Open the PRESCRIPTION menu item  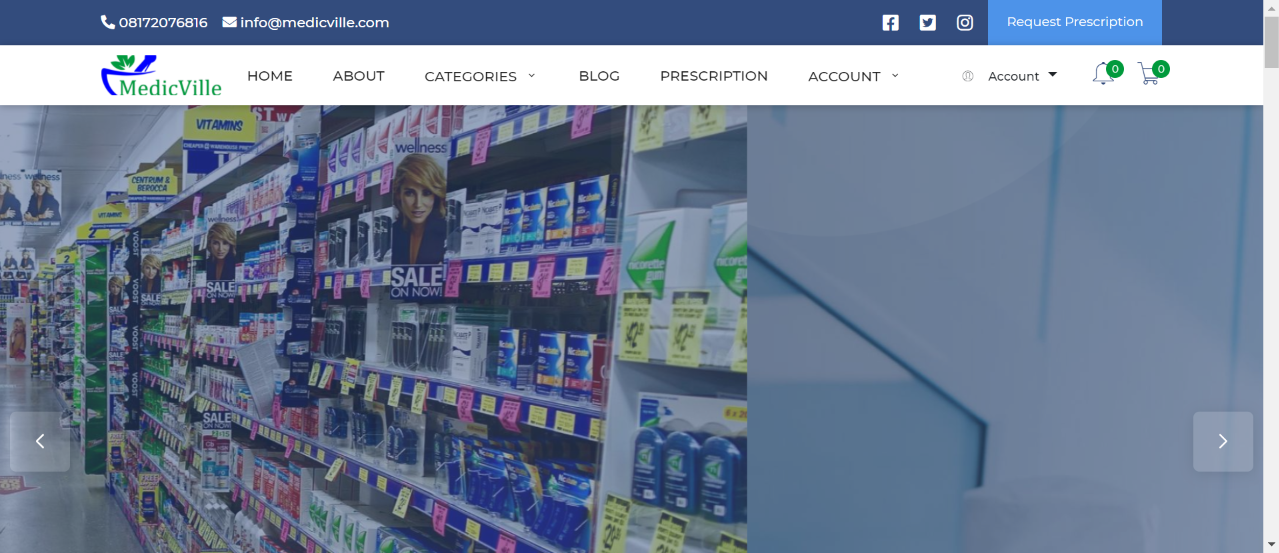(x=714, y=76)
